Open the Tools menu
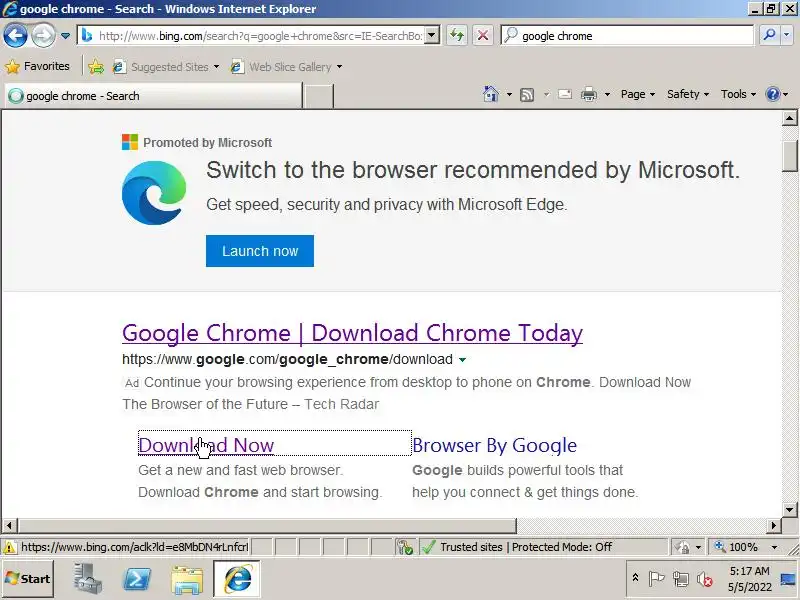Screen dimensions: 800x600 point(738,94)
